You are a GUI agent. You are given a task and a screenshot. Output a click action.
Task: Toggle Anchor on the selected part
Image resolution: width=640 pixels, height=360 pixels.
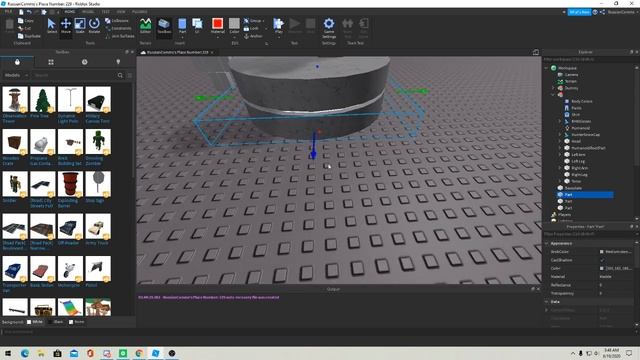[x=253, y=36]
